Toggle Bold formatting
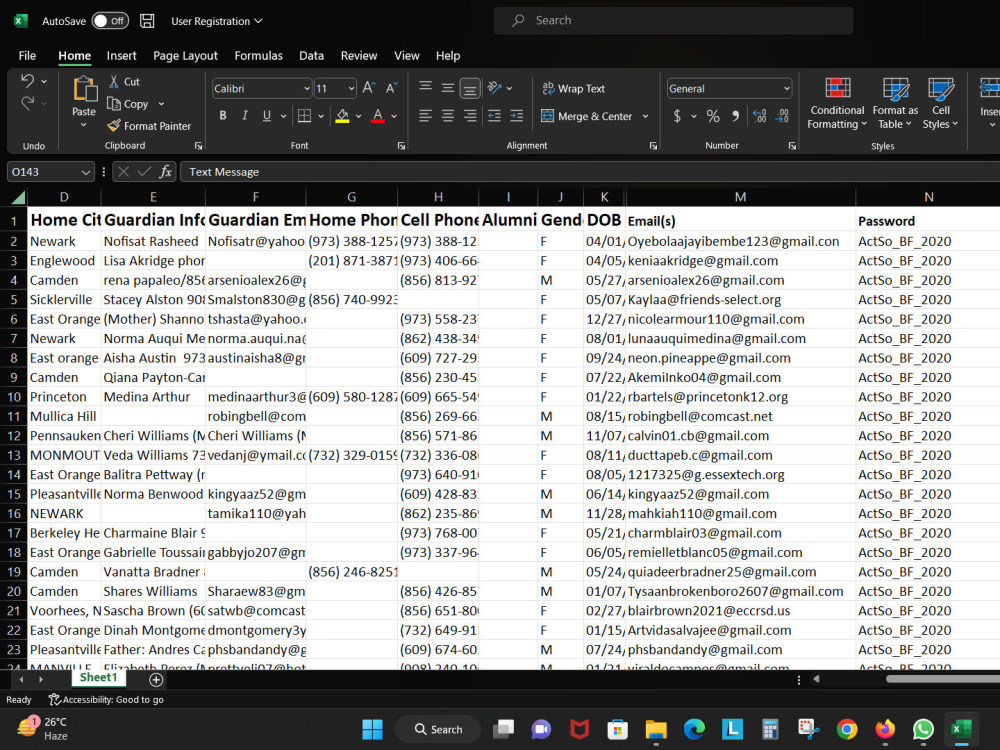Viewport: 1000px width, 750px height. tap(223, 116)
